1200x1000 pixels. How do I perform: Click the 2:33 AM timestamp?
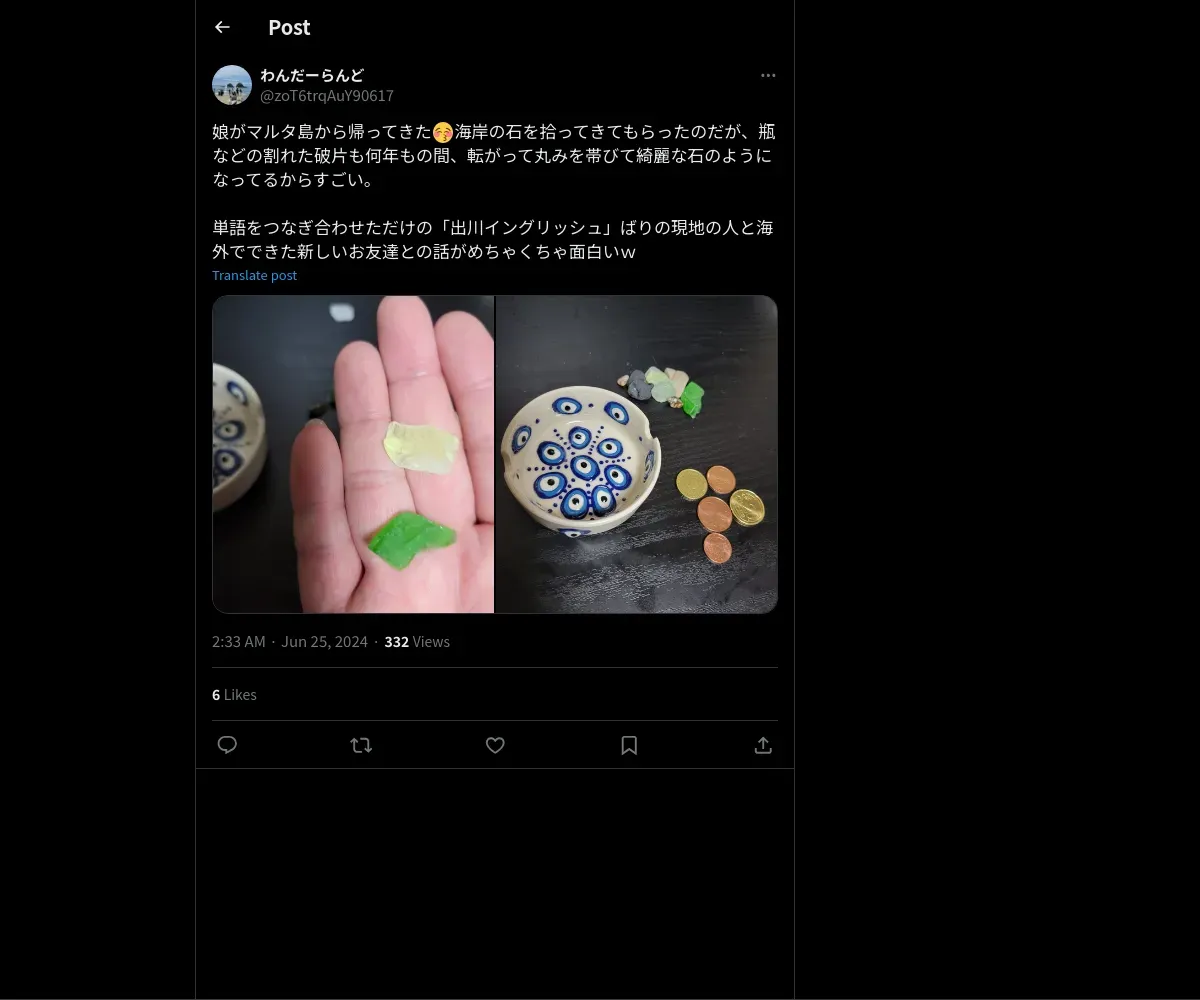pos(239,642)
